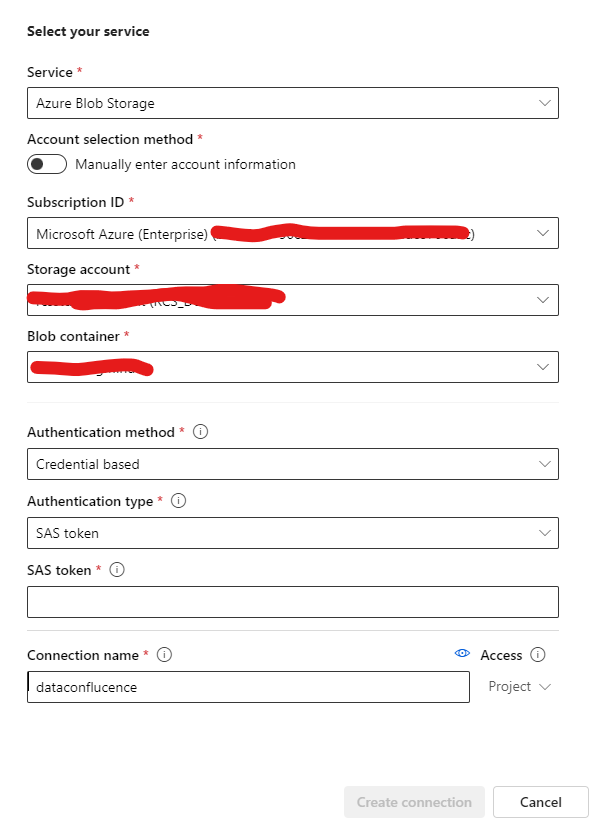The width and height of the screenshot is (602, 825).
Task: Open the Storage account dropdown
Action: point(293,300)
